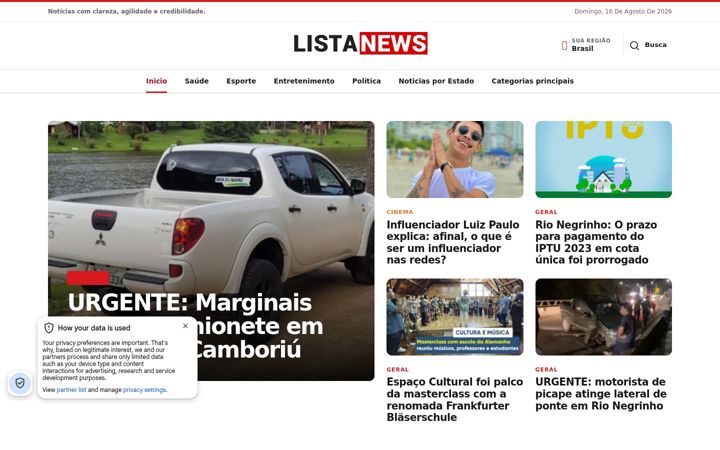Change region from Brasil selector

coord(586,45)
